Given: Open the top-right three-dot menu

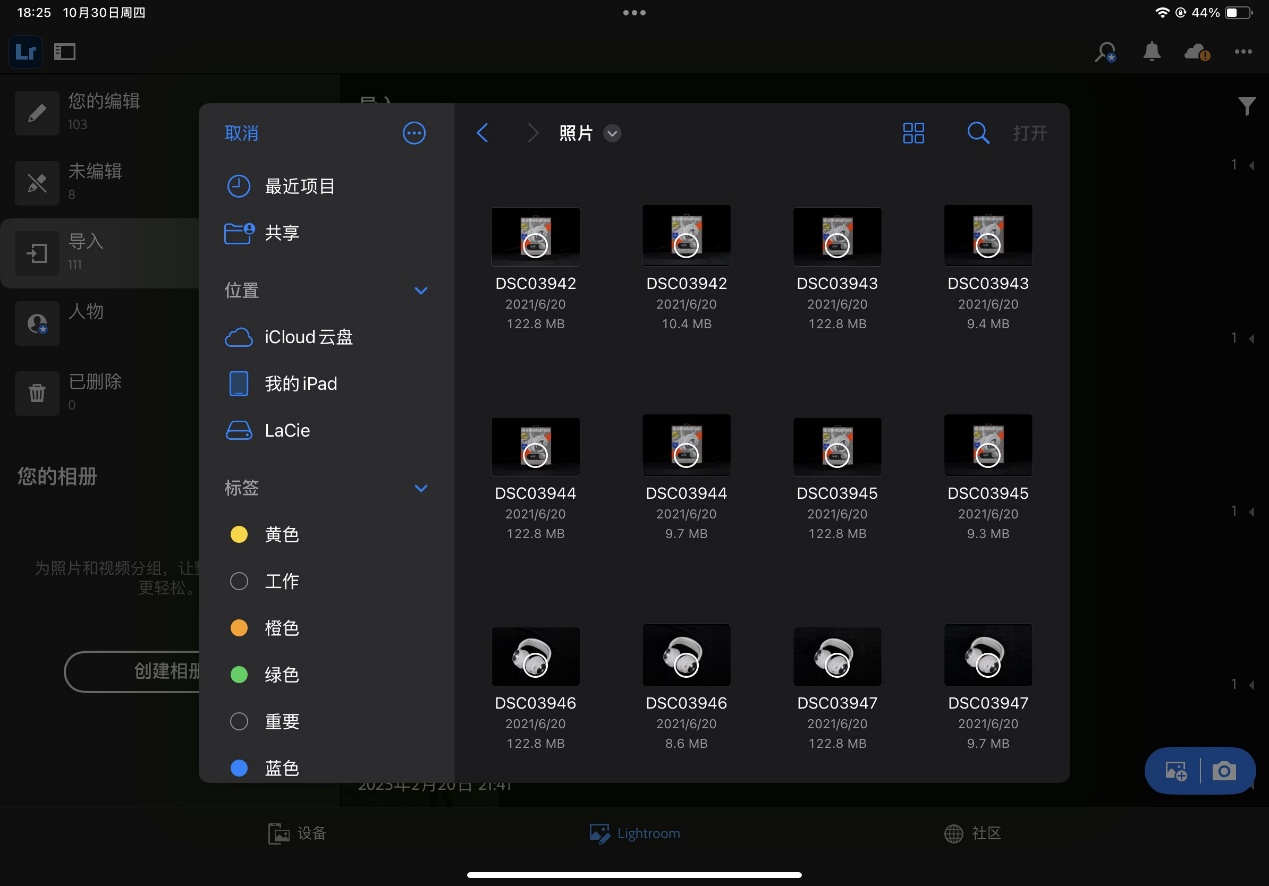Looking at the screenshot, I should 1243,52.
